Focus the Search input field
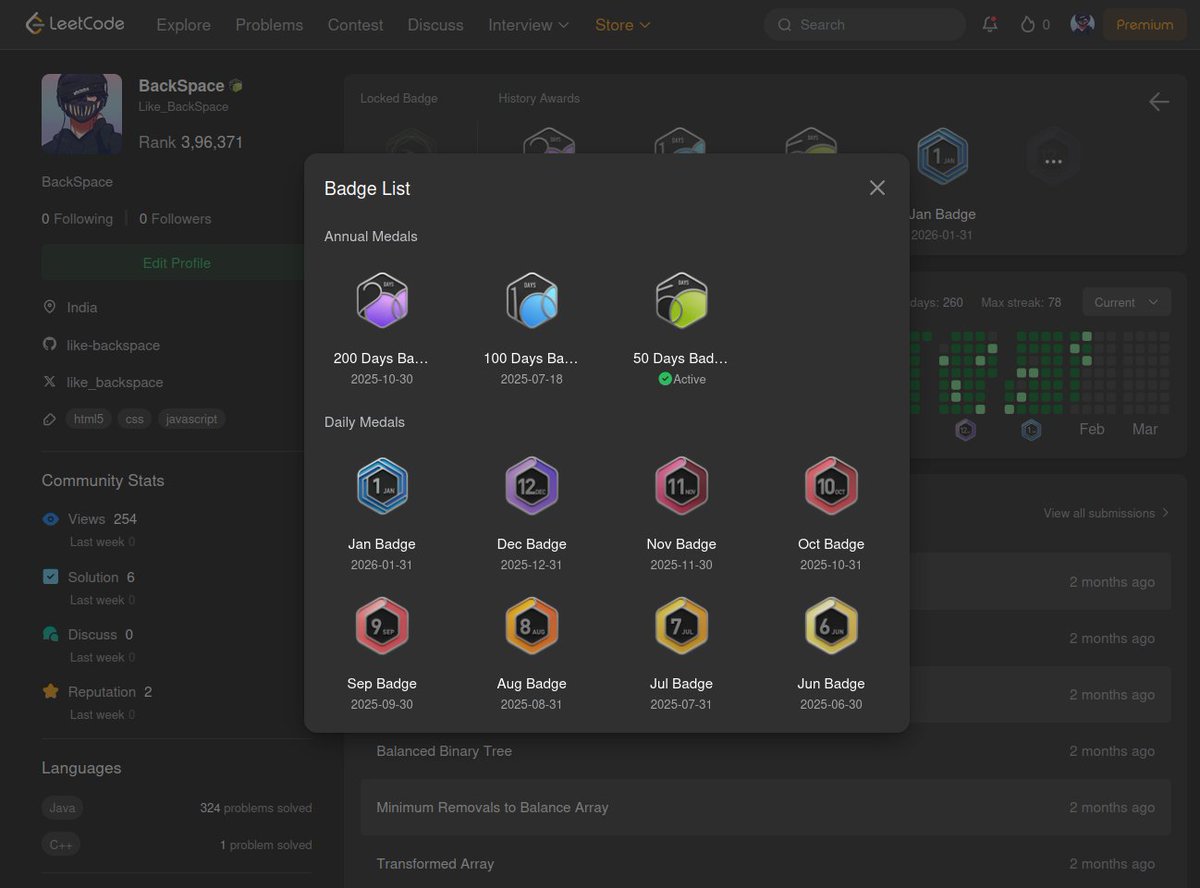This screenshot has width=1200, height=888. (865, 25)
